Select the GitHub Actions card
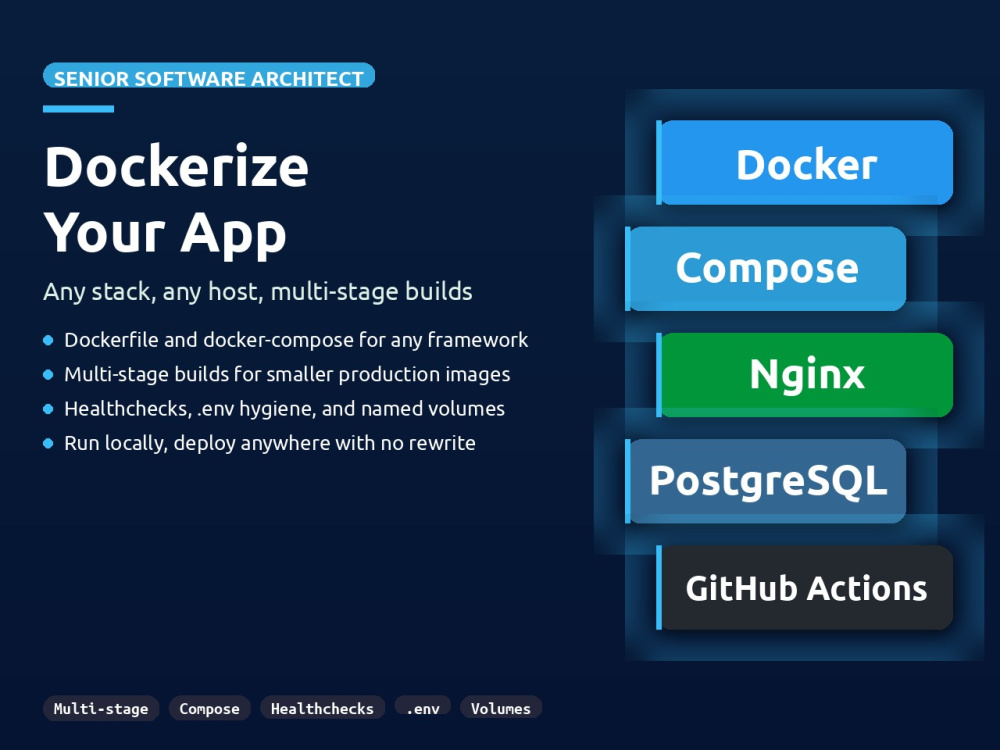The image size is (1000, 750). click(x=805, y=587)
